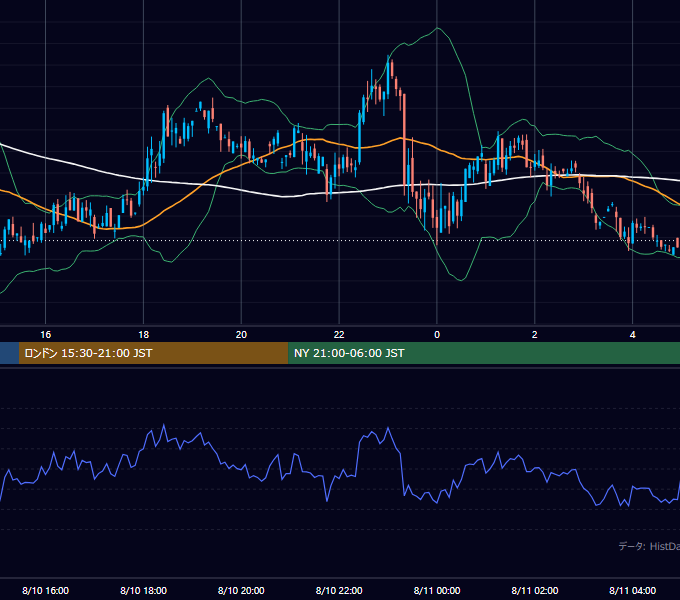The image size is (680, 600).
Task: Click the 8/10 16:00 date label
Action: coord(46,590)
